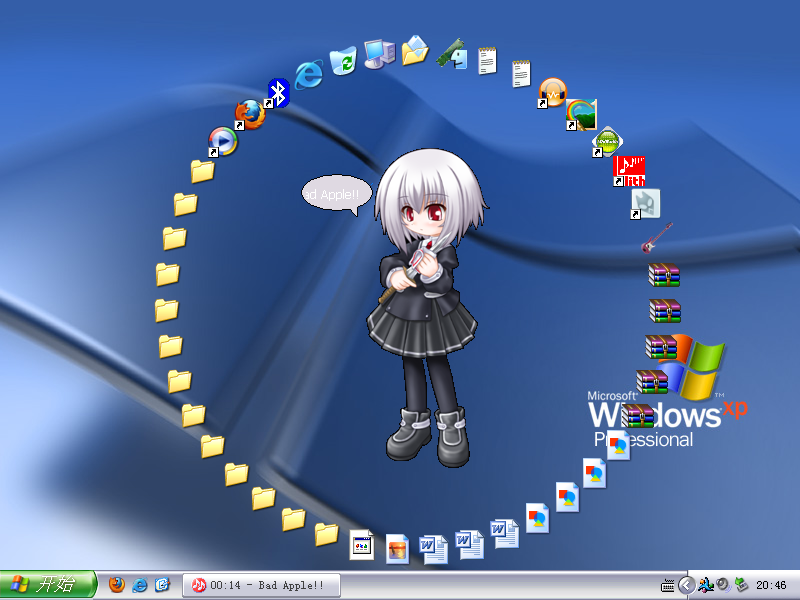Select the large Internet Explorer desktop icon
This screenshot has height=600, width=800.
point(309,74)
